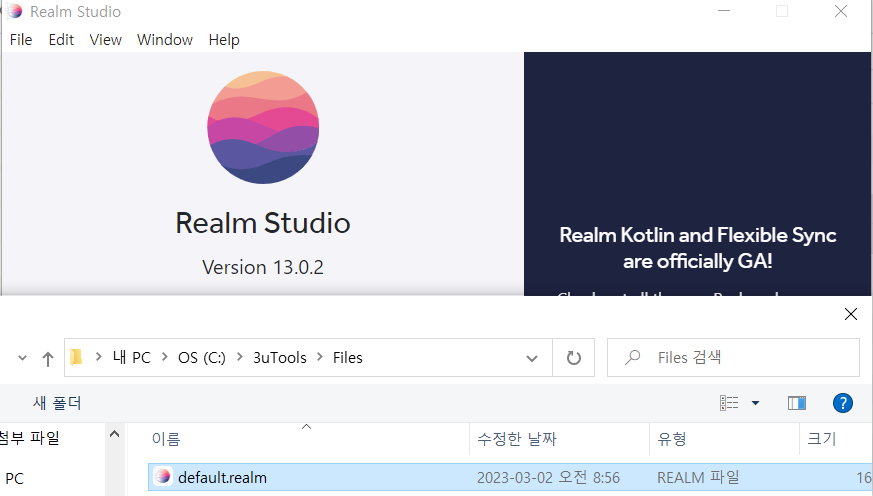Open the File menu in Realm Studio
Viewport: 873px width, 496px height.
[21, 40]
